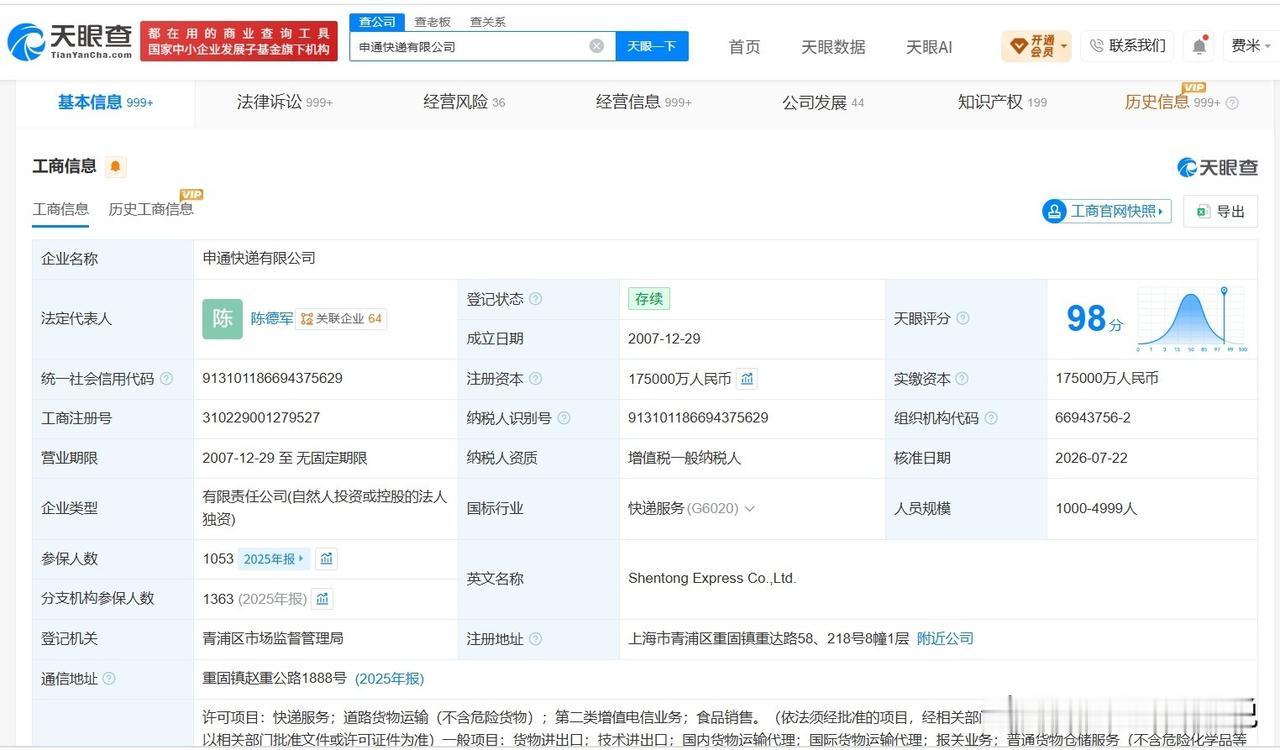
Task: Open the 经营风险 tab
Action: point(464,102)
